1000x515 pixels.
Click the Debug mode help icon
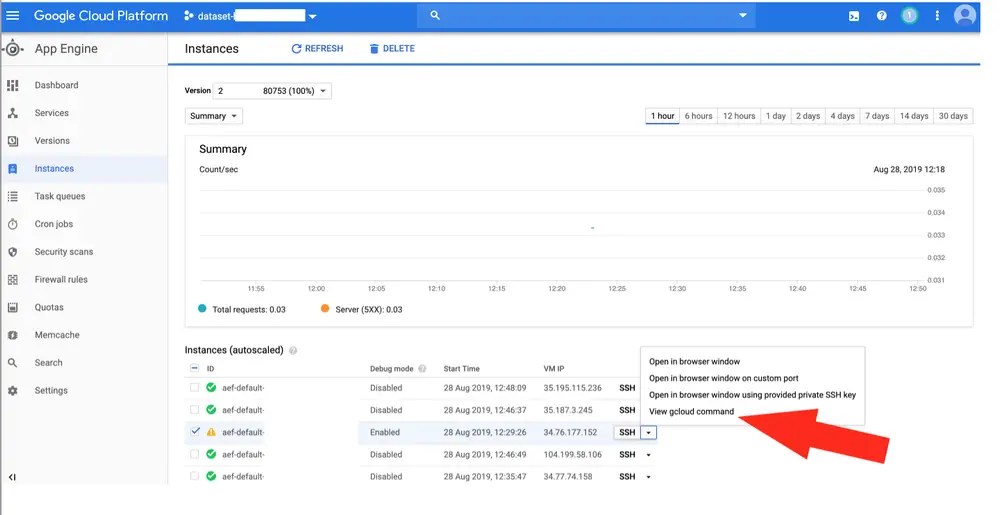click(x=422, y=368)
